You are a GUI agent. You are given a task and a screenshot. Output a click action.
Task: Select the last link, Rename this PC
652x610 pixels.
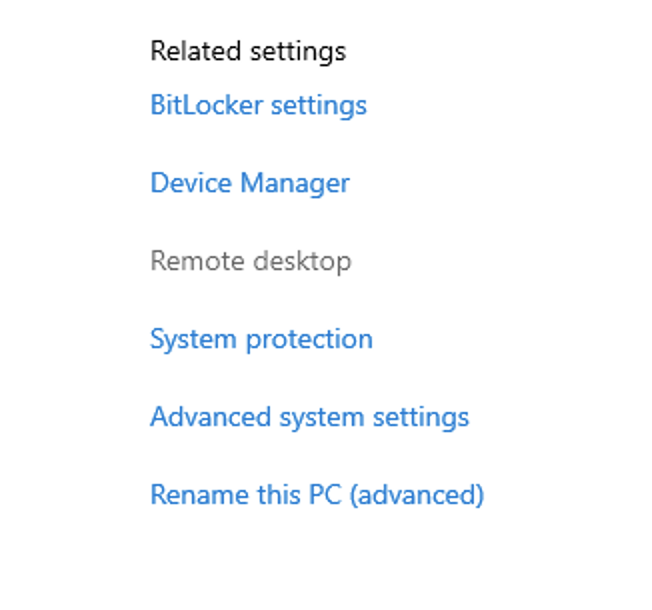pos(317,495)
